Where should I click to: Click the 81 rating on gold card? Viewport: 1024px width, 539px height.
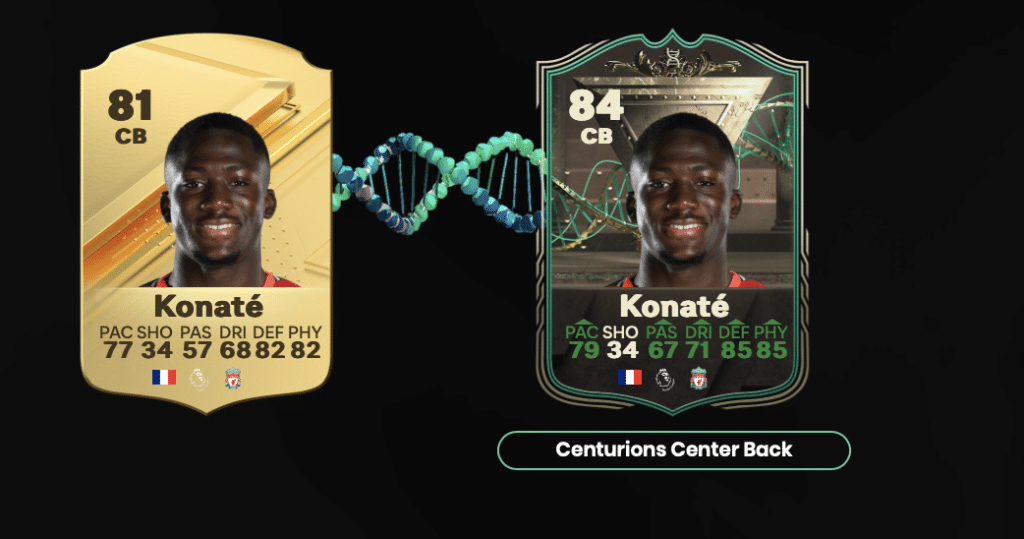pos(130,106)
